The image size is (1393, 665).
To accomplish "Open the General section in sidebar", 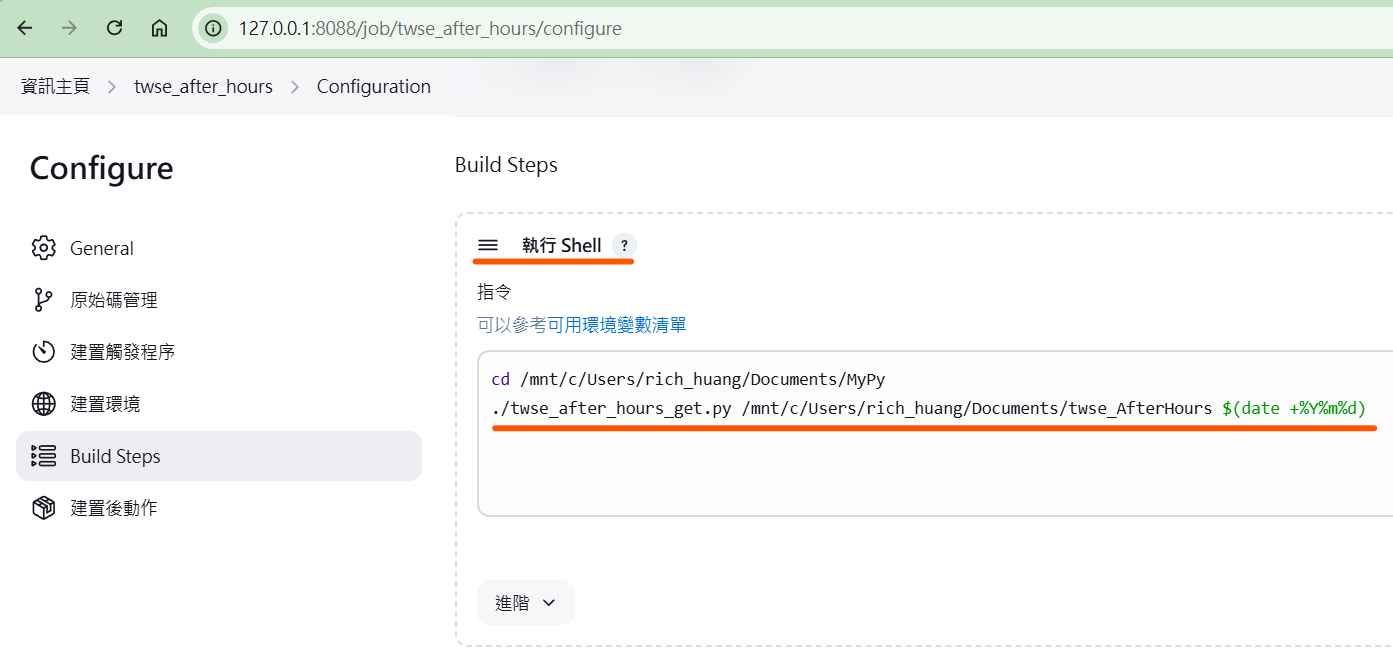I will [101, 248].
